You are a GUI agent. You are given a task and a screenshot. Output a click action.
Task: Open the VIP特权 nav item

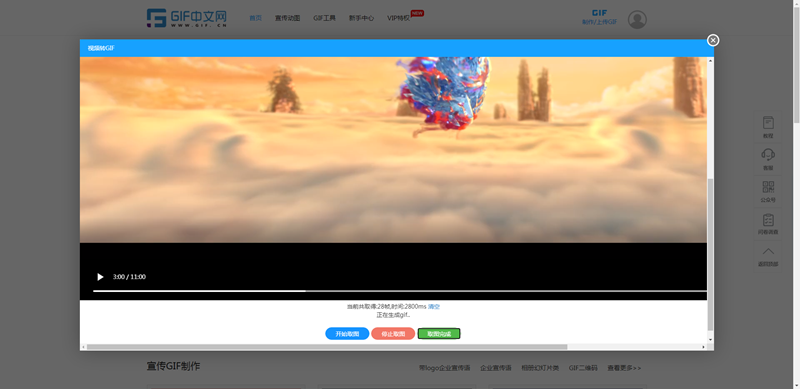click(x=398, y=18)
